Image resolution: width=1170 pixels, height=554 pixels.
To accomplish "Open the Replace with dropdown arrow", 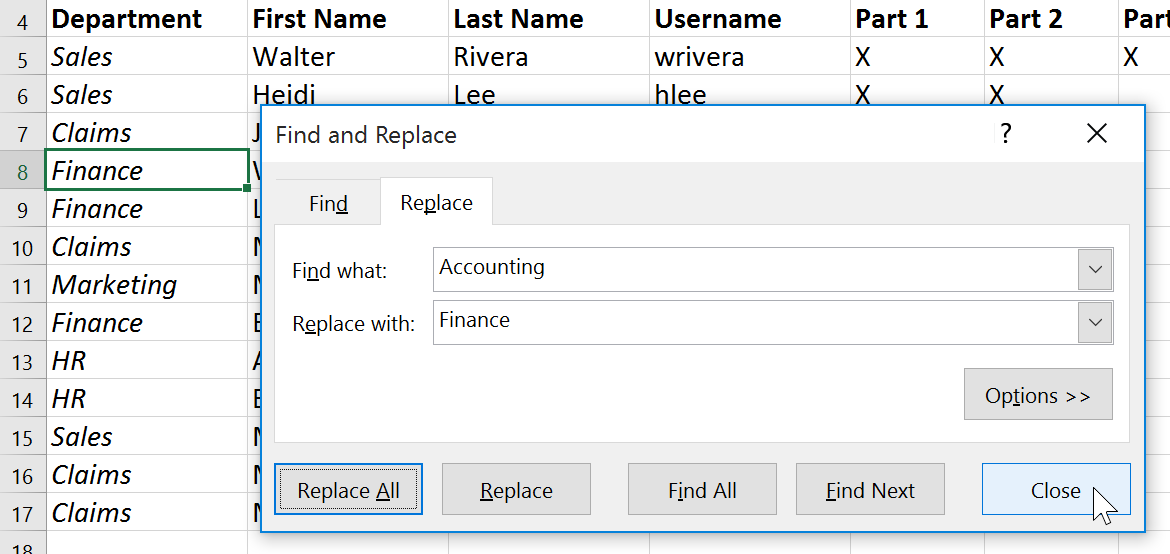I will click(x=1095, y=323).
